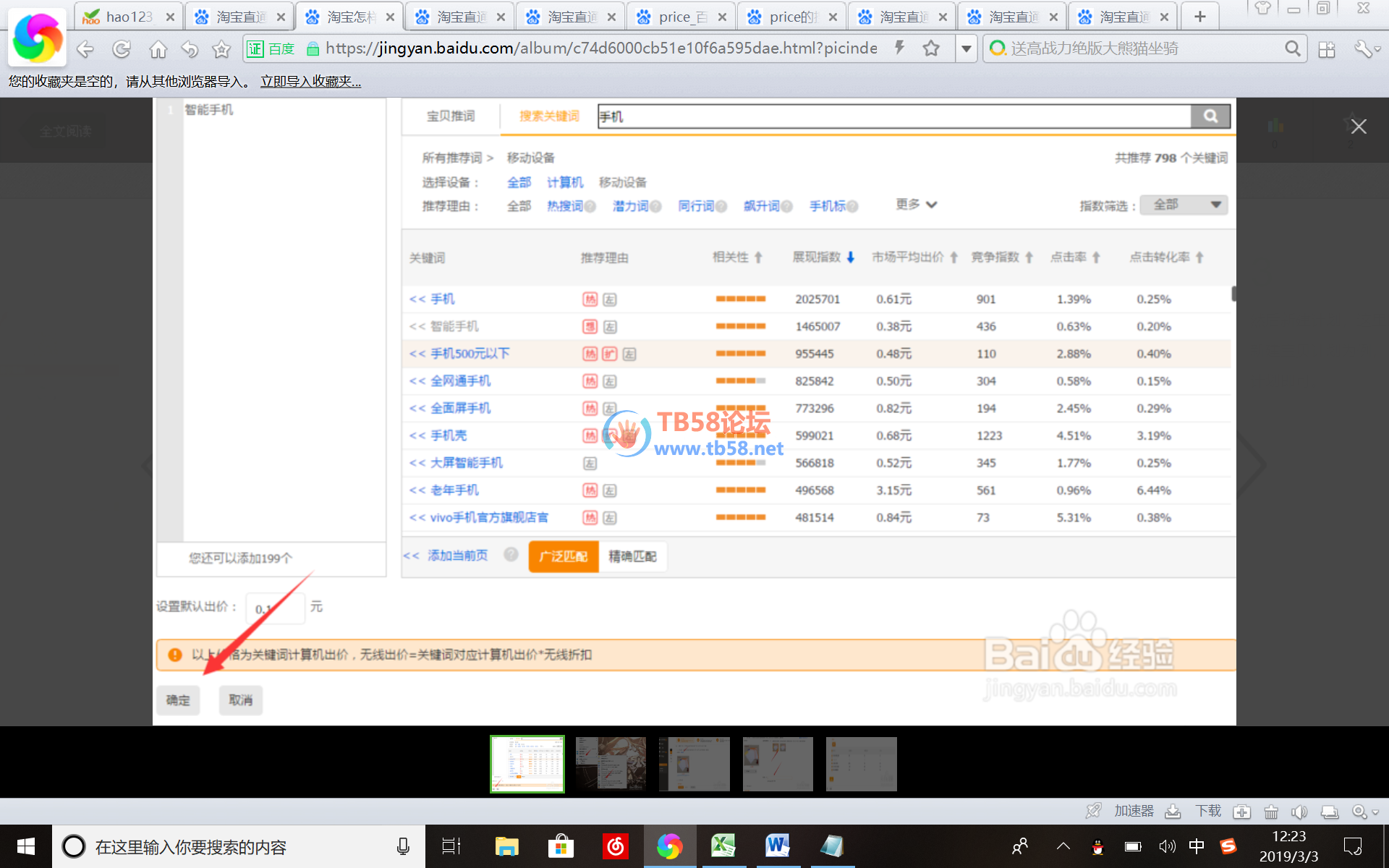Click the browser refresh icon
Image resolution: width=1389 pixels, height=868 pixels.
pos(122,49)
